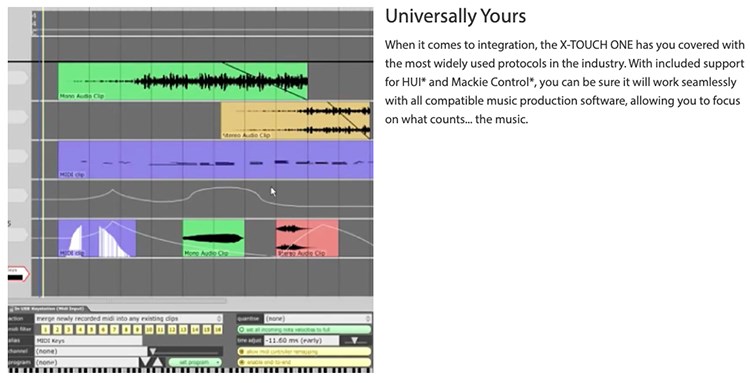Toggle MIDI filter channel 10

pyautogui.click(x=149, y=330)
